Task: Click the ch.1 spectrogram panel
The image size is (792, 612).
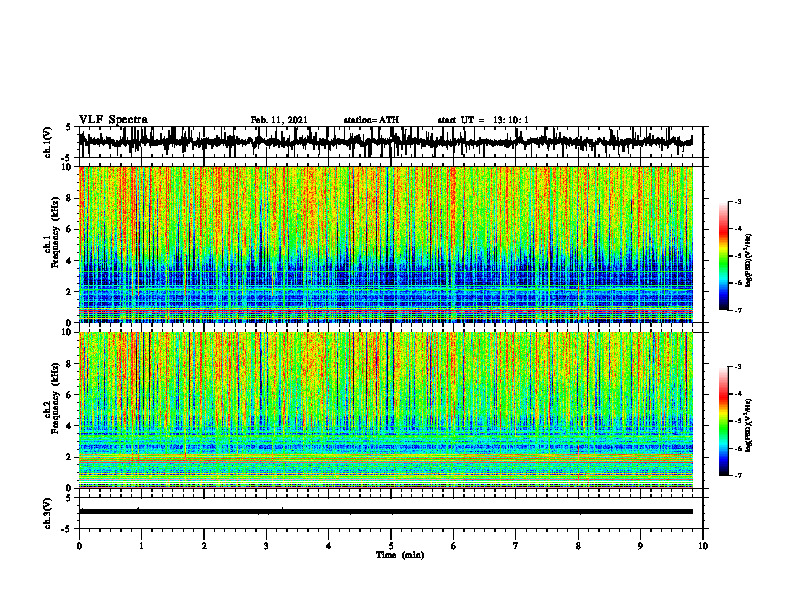Action: [385, 244]
